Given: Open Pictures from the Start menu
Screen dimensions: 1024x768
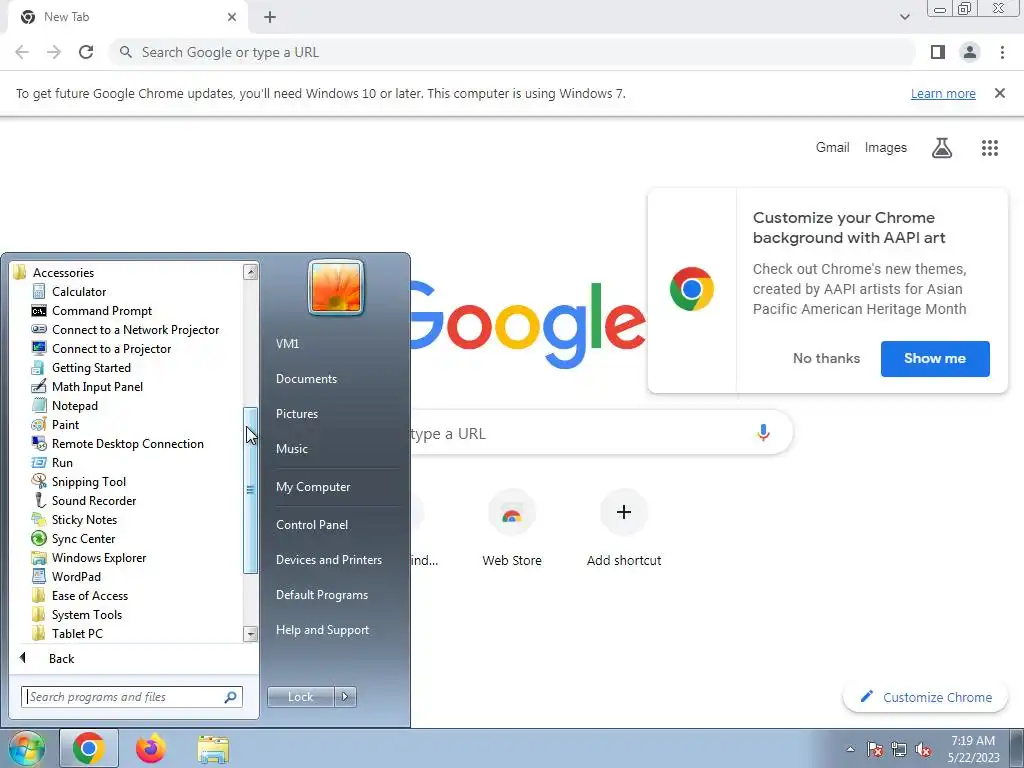Looking at the screenshot, I should pos(296,413).
